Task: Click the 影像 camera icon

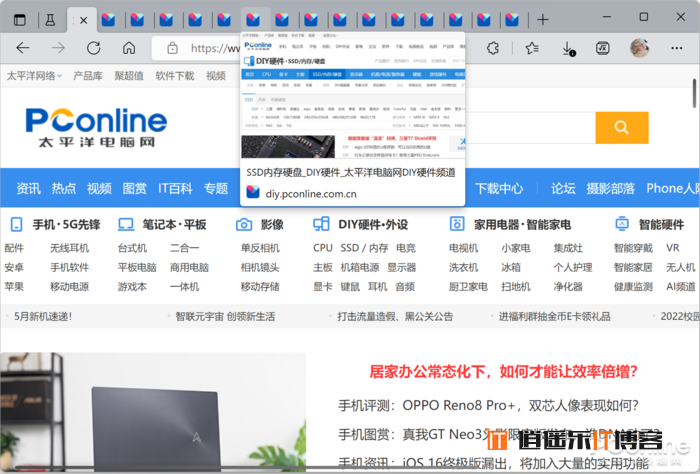Action: pyautogui.click(x=244, y=224)
